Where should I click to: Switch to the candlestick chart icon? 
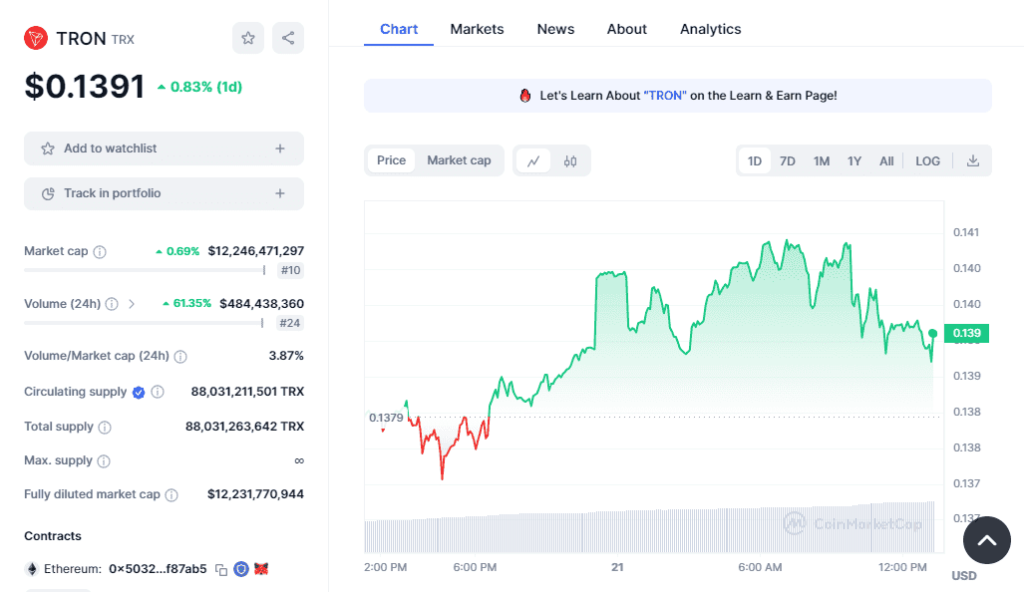coord(570,160)
